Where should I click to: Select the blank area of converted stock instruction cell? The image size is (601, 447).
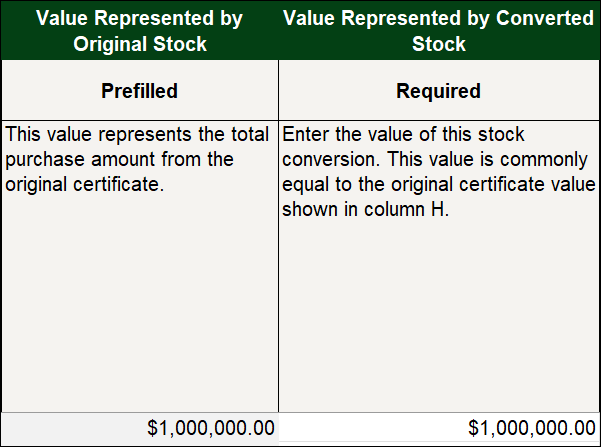click(x=439, y=316)
